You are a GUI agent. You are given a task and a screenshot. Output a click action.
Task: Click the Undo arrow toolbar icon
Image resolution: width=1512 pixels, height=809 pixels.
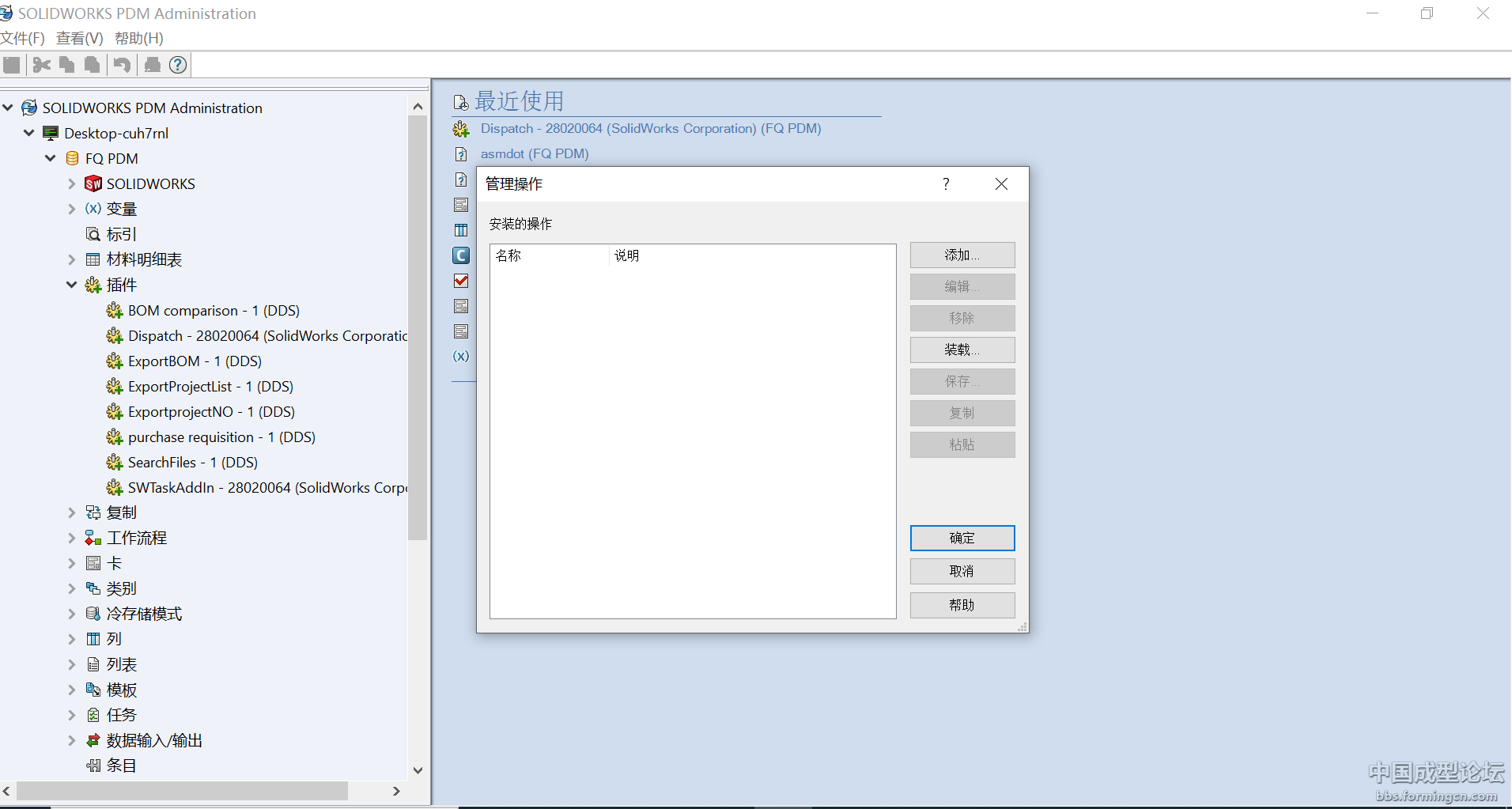point(122,65)
